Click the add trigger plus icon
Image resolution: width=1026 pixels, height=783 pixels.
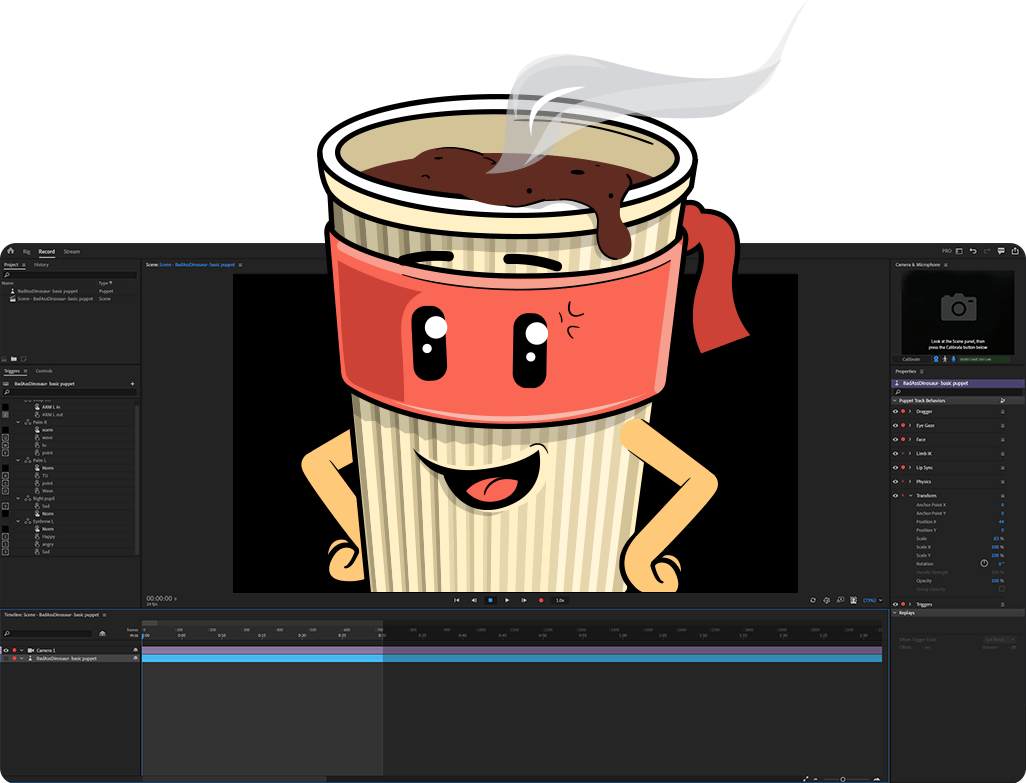132,384
